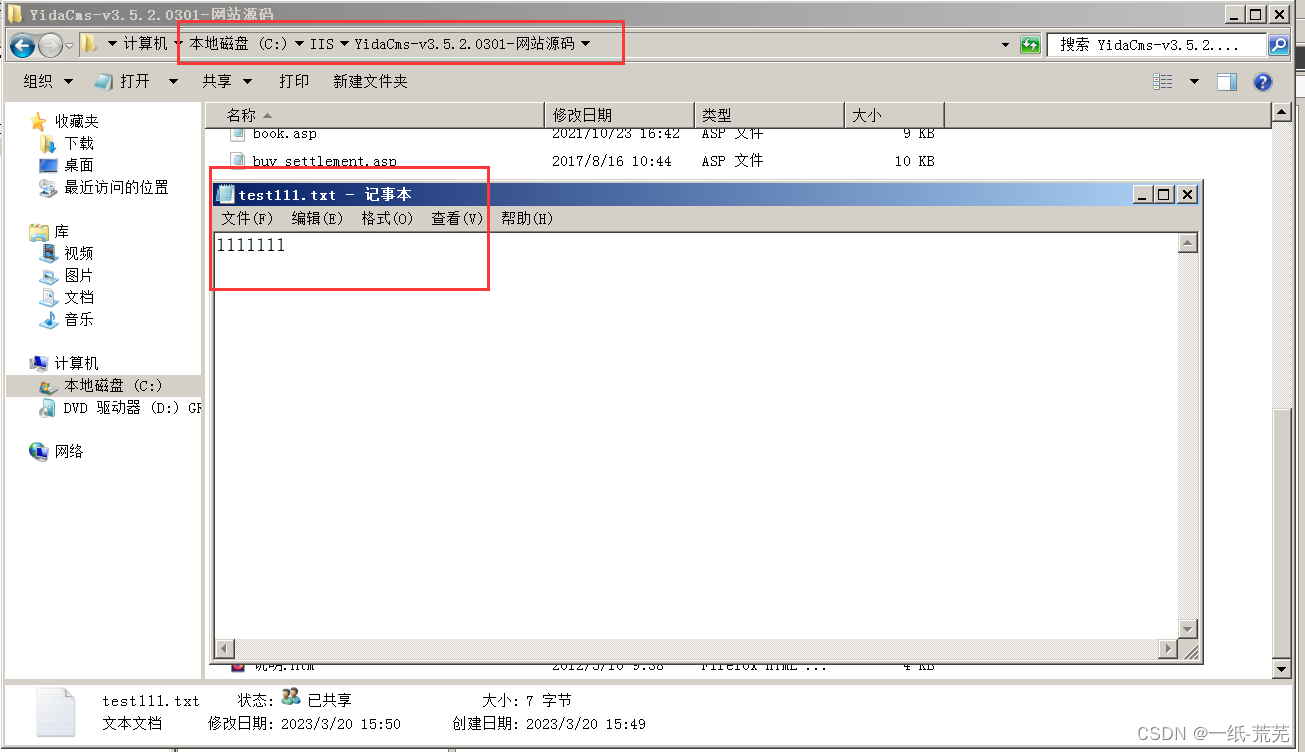
Task: Toggle the preview pane icon
Action: (1227, 82)
